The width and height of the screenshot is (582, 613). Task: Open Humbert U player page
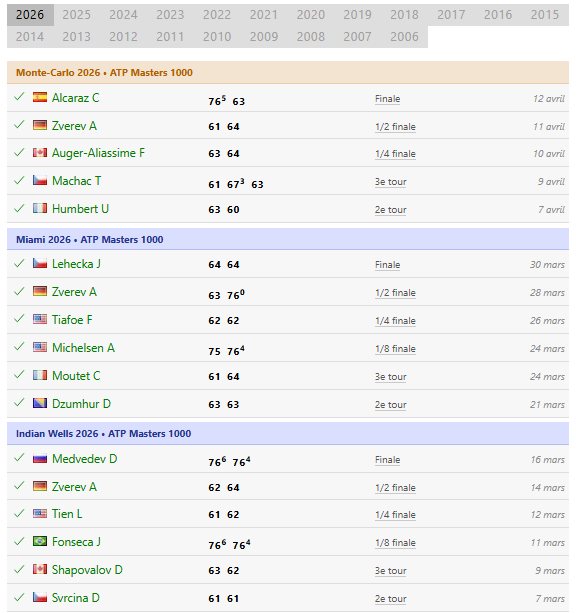[80, 209]
